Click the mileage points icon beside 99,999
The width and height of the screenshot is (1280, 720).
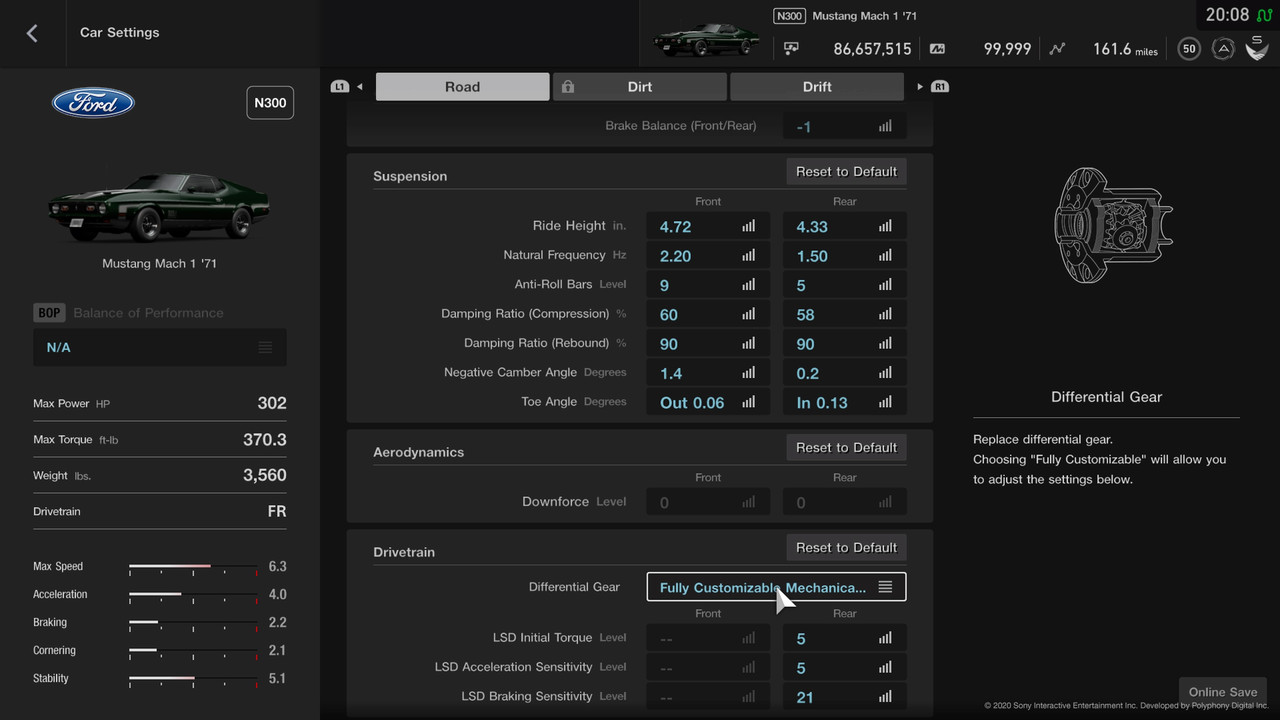coord(937,48)
